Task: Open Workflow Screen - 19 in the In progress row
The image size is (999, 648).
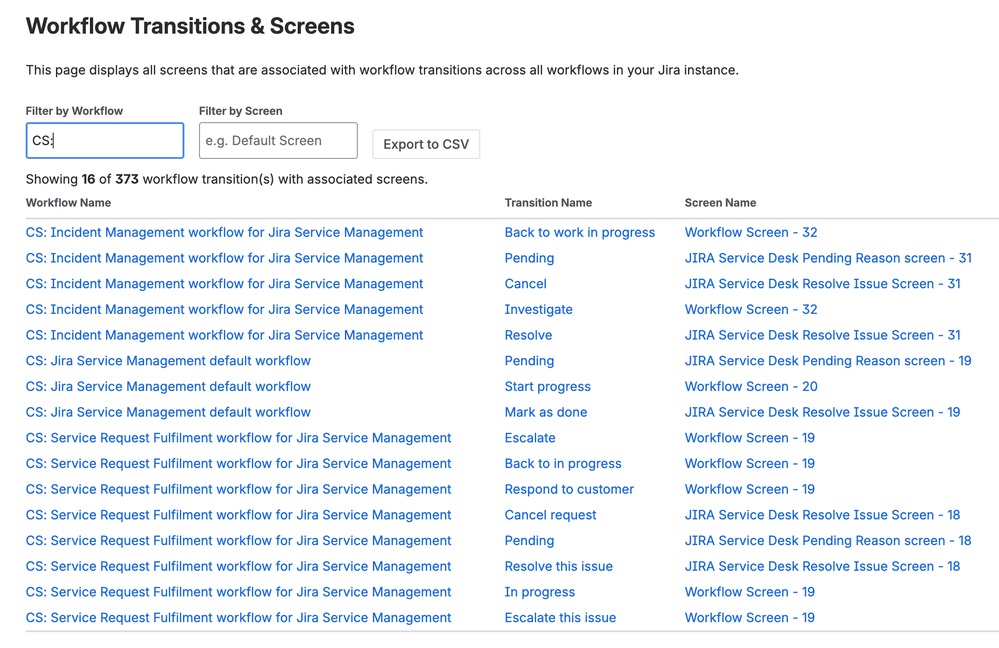Action: pos(749,592)
